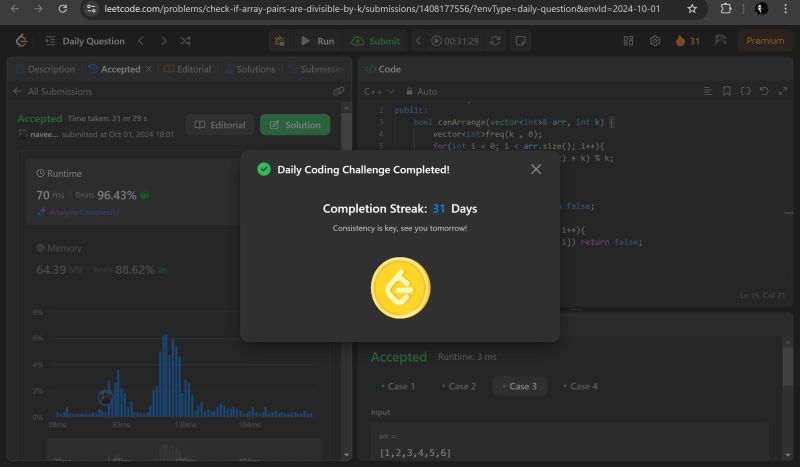Collapse the timer with the left chevron

tap(418, 41)
